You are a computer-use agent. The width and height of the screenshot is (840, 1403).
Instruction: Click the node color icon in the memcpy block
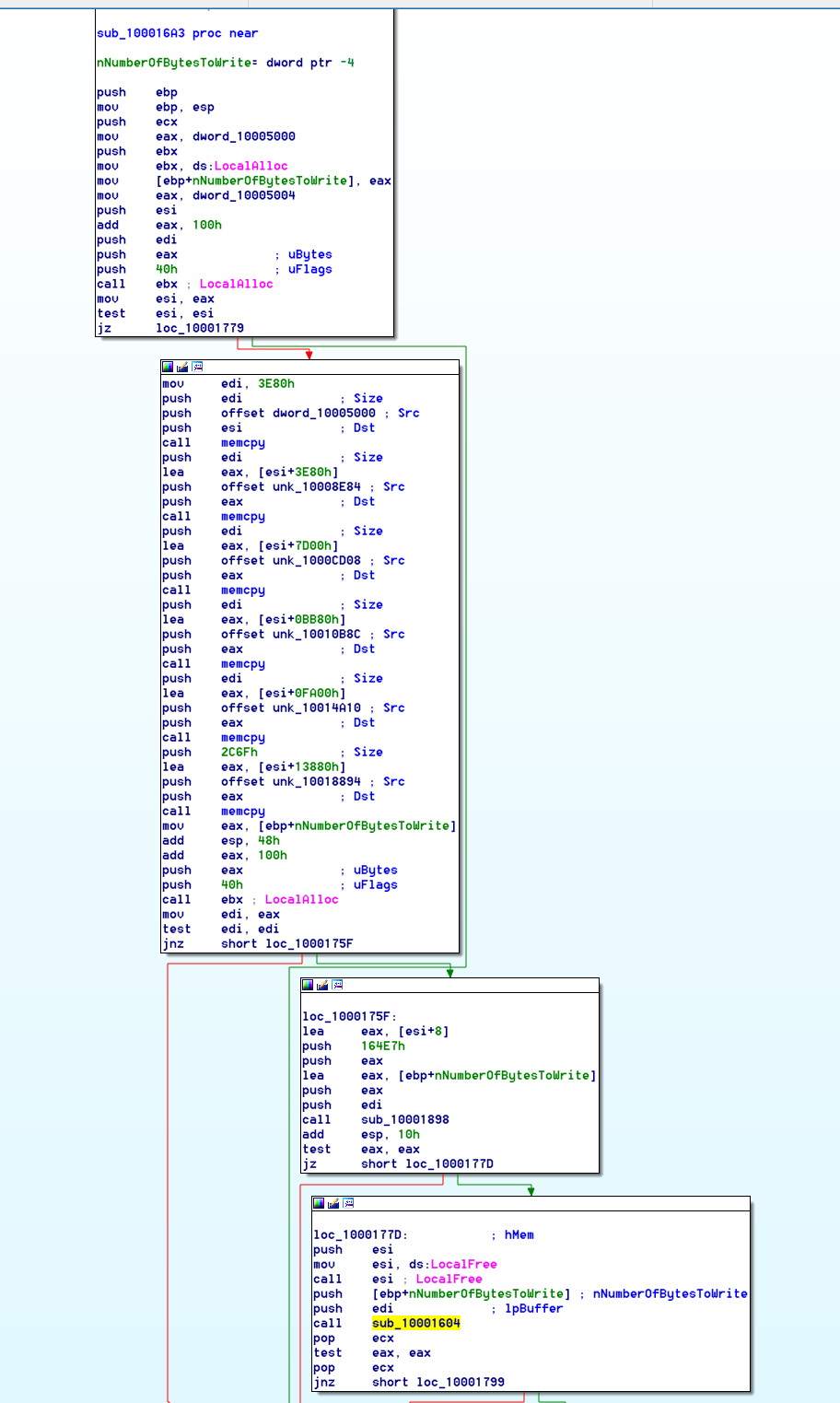[168, 367]
